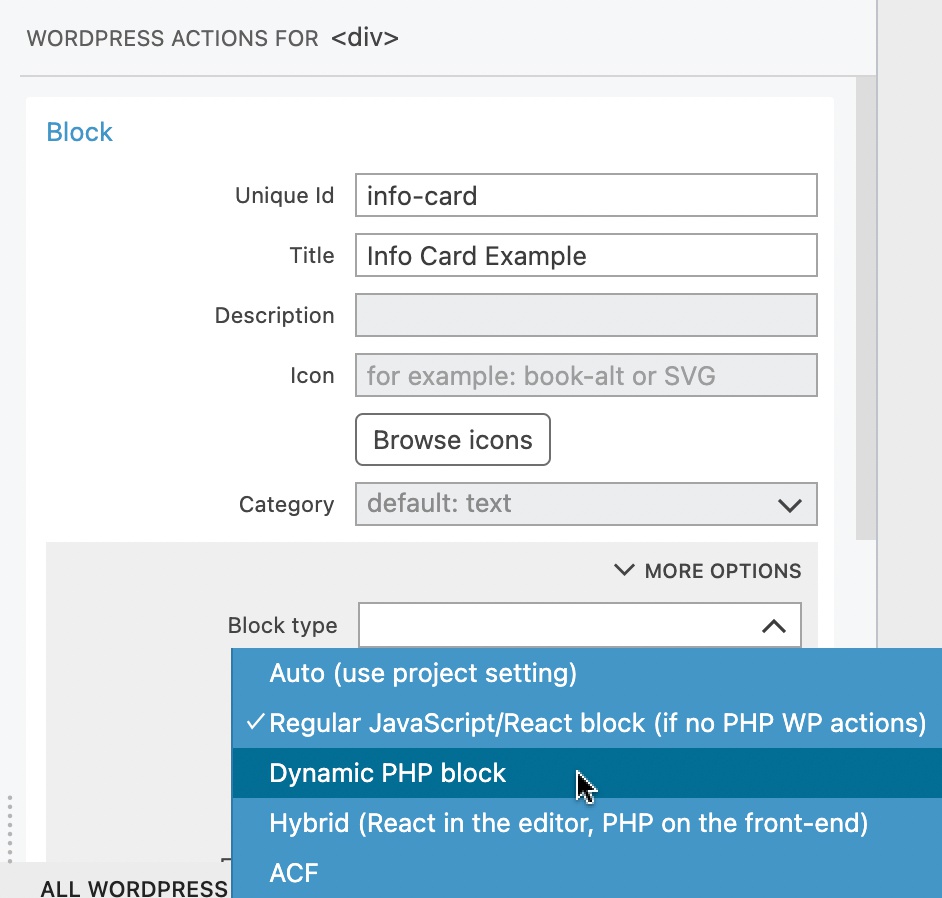942x898 pixels.
Task: Click the Icon text field
Action: tap(586, 375)
